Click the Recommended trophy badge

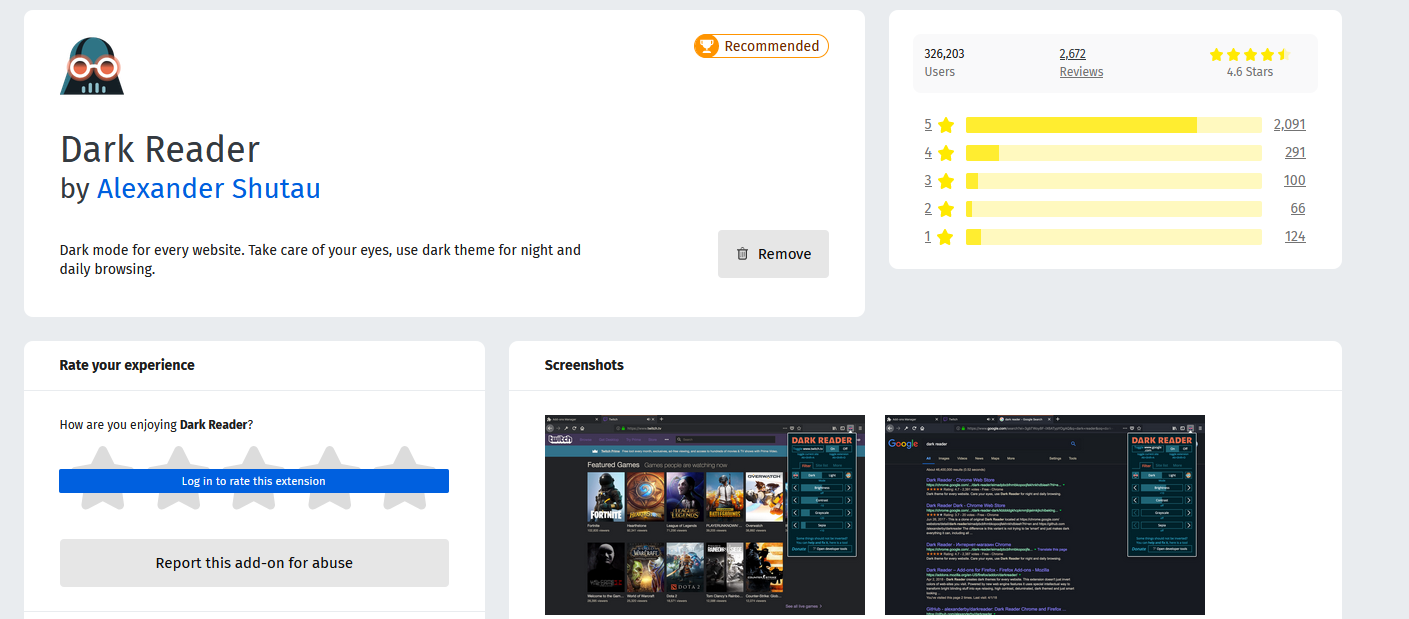[761, 46]
